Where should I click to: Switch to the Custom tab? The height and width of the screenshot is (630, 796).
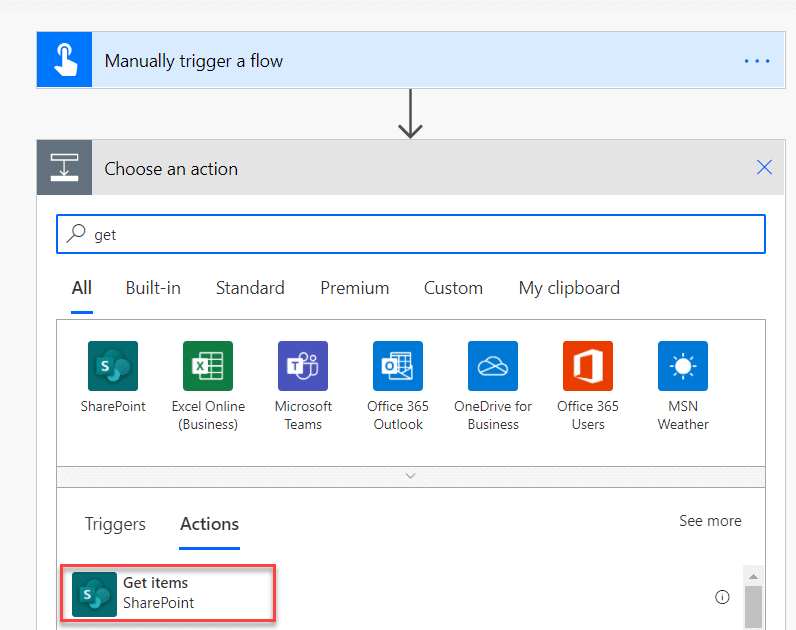(x=453, y=288)
